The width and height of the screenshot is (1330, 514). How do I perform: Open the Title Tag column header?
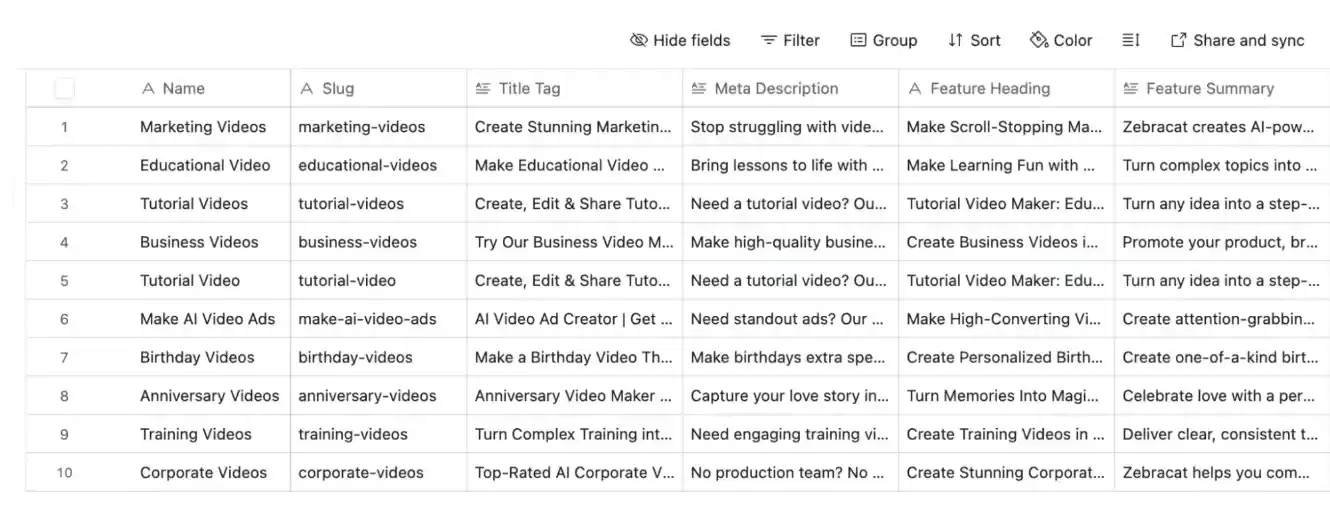pyautogui.click(x=529, y=89)
